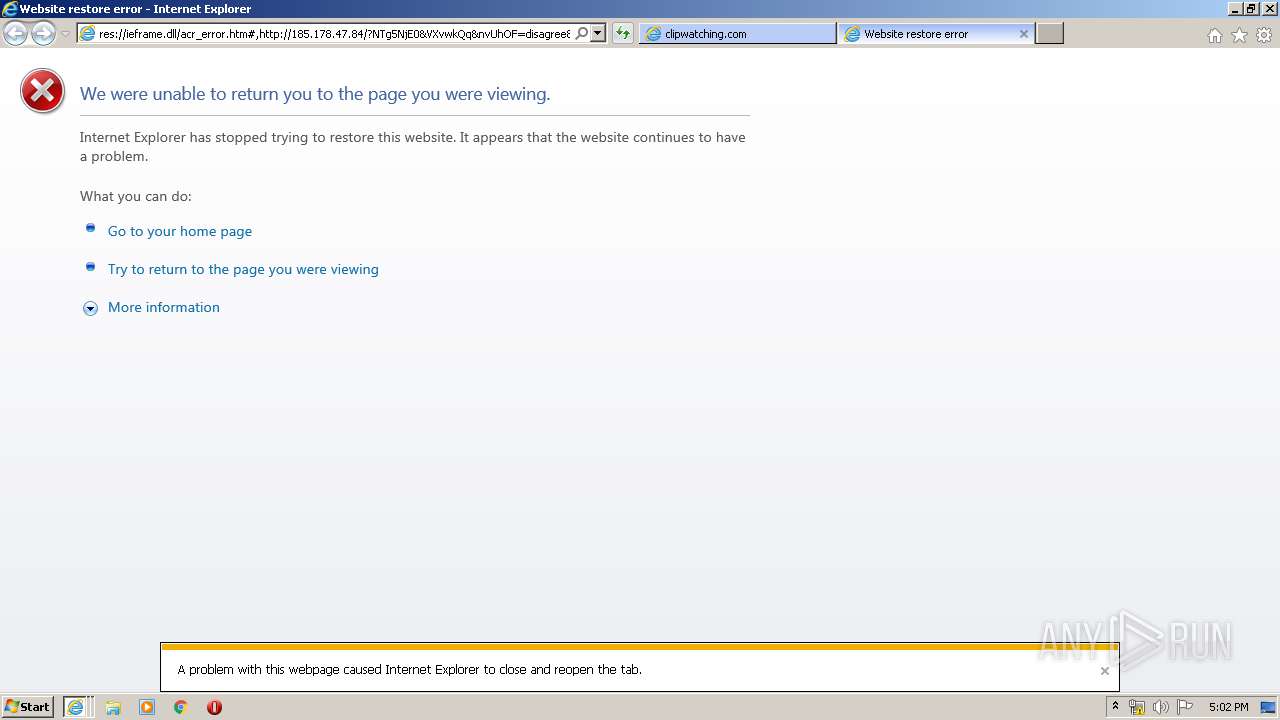The width and height of the screenshot is (1280, 720).
Task: Open the address bar autocomplete dropdown
Action: coord(598,33)
